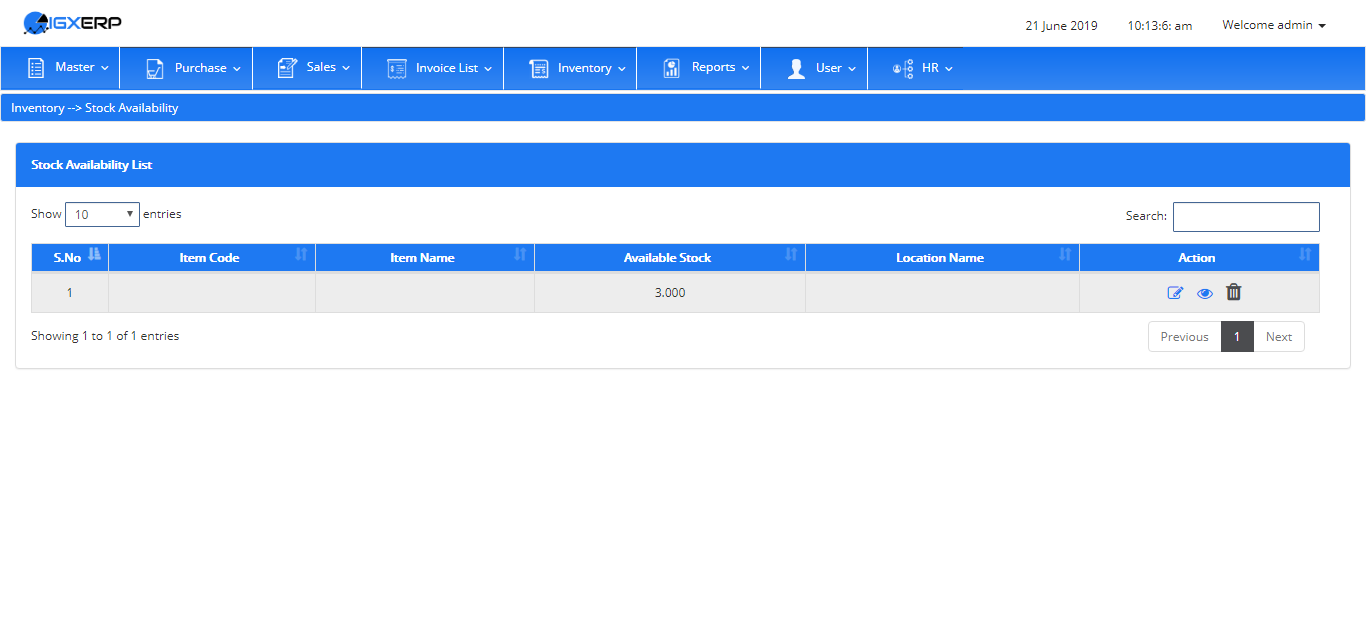Expand the Inventory menu dropdown
The width and height of the screenshot is (1366, 625).
pos(576,68)
